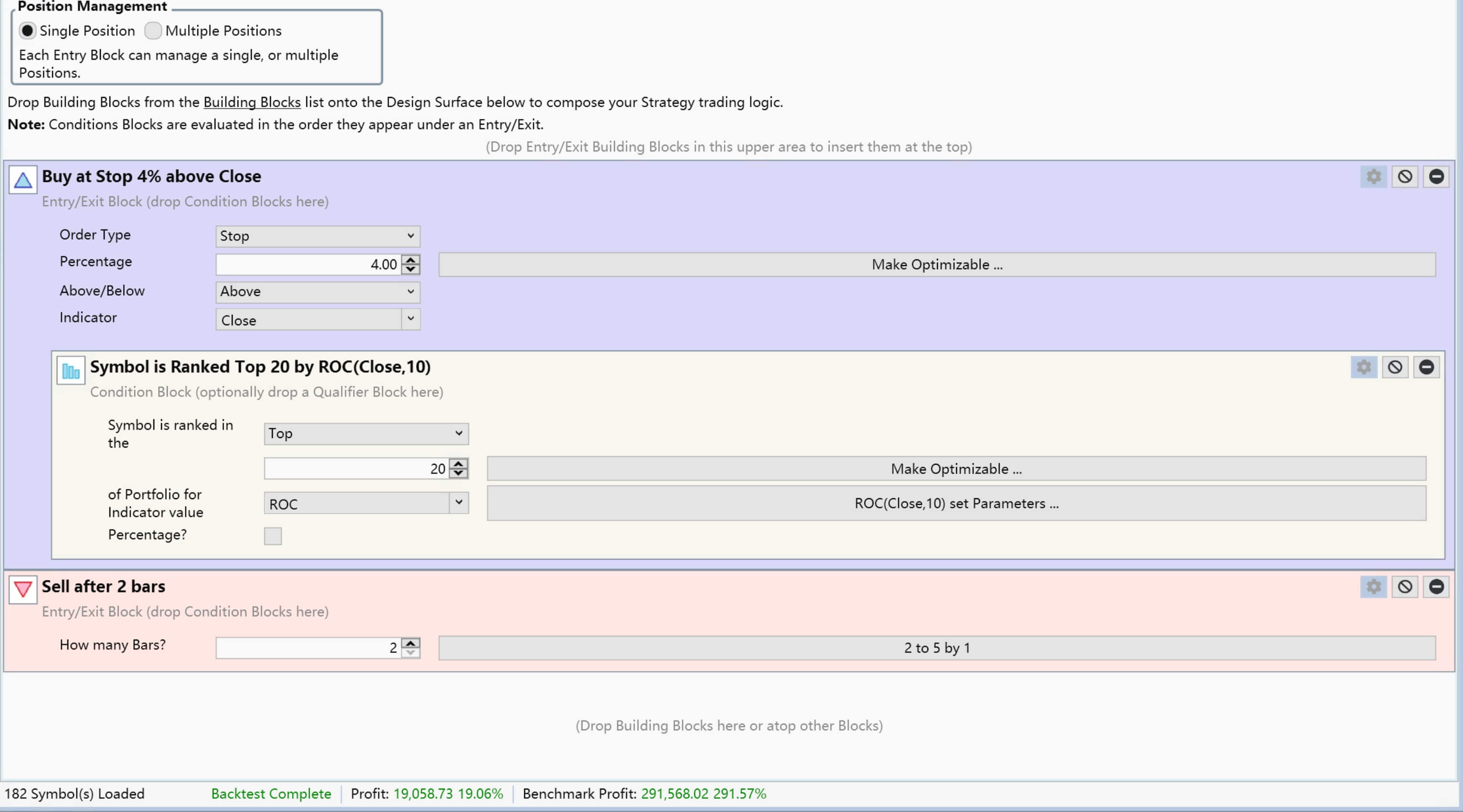Viewport: 1463px width, 812px height.
Task: Open gear settings for Sell after 2 bars
Action: click(1373, 587)
